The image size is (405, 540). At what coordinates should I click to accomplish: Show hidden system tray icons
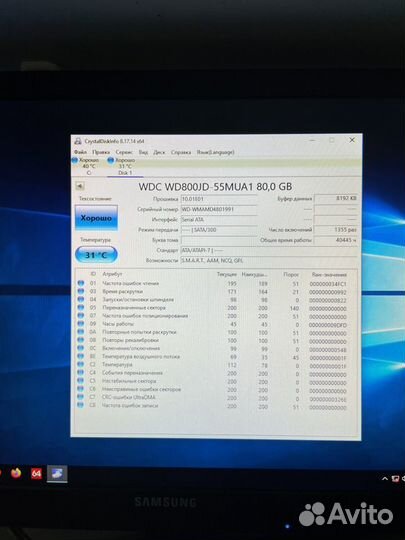click(385, 479)
